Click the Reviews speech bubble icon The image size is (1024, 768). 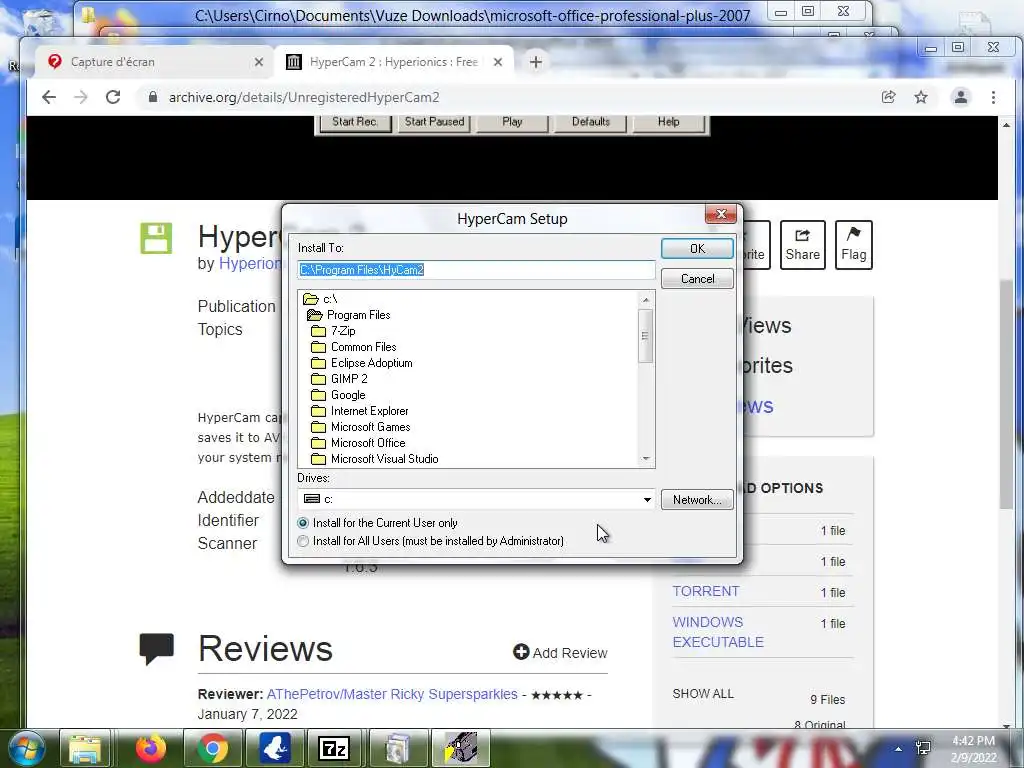[x=157, y=648]
